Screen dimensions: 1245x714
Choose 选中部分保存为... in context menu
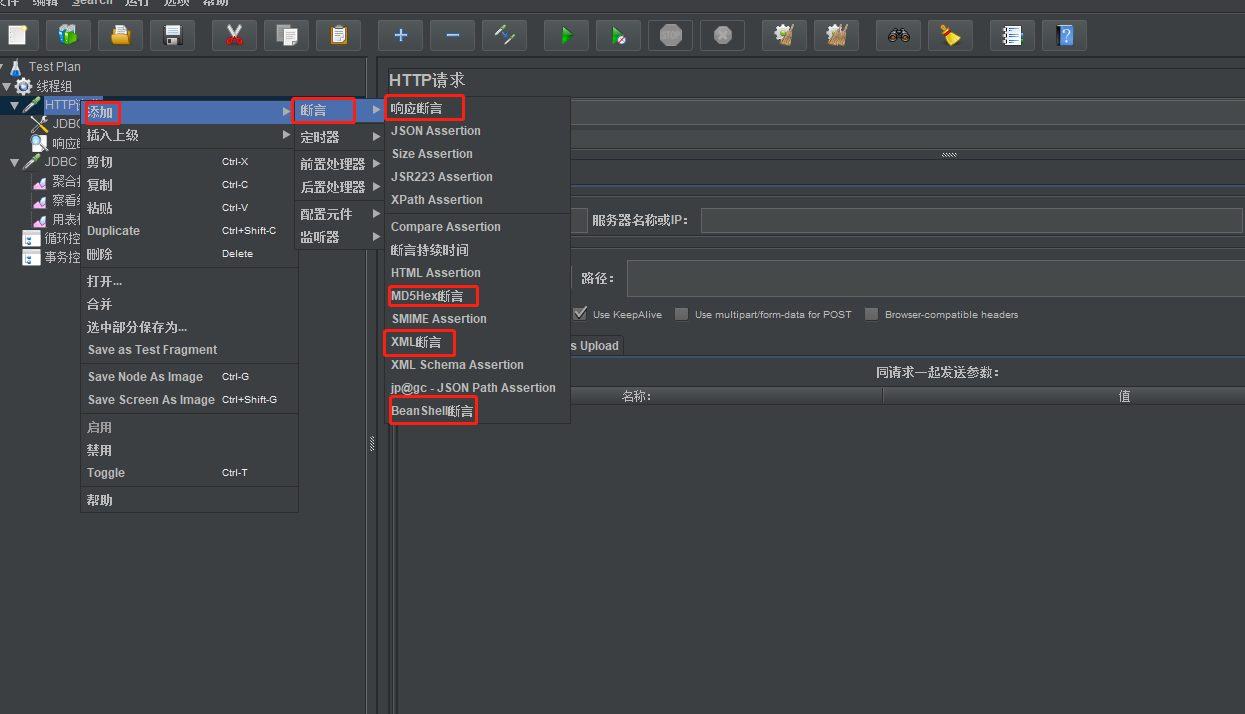coord(189,327)
